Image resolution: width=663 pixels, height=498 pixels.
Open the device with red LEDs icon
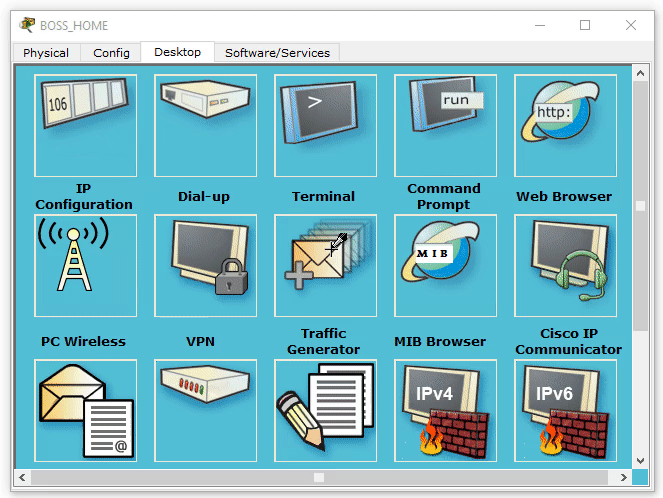(x=205, y=410)
